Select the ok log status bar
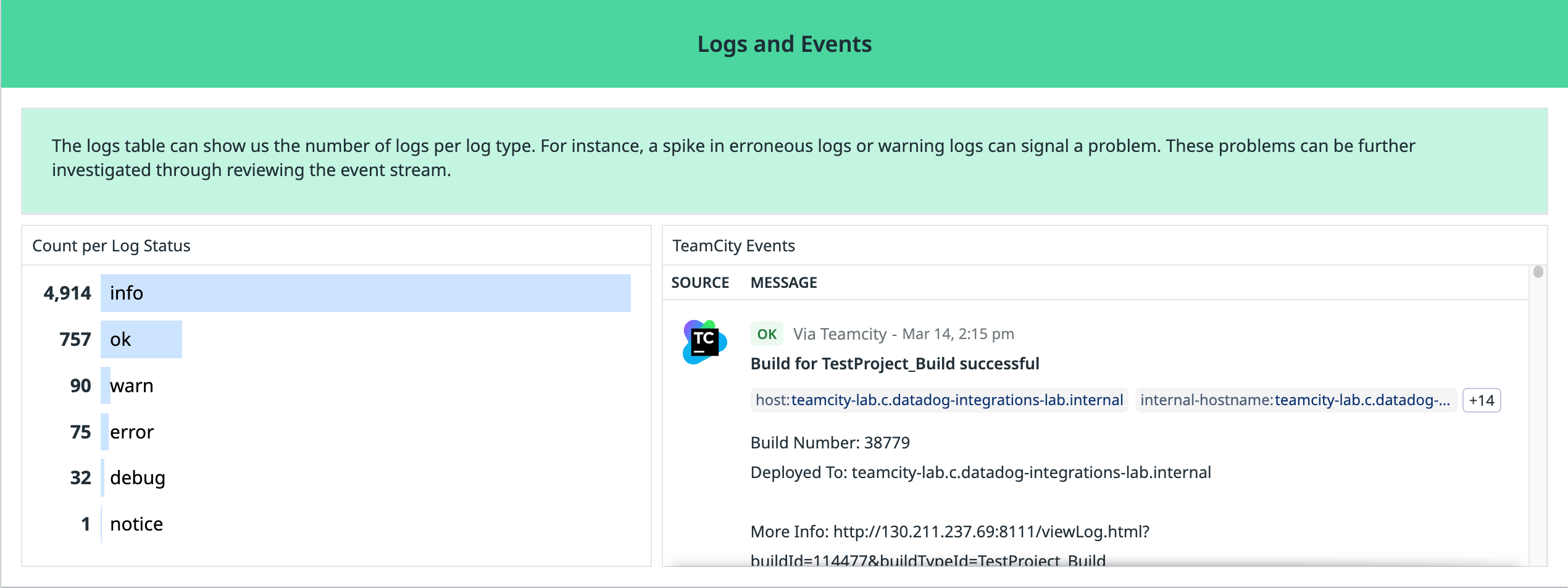Viewport: 1568px width, 588px height. click(x=141, y=339)
